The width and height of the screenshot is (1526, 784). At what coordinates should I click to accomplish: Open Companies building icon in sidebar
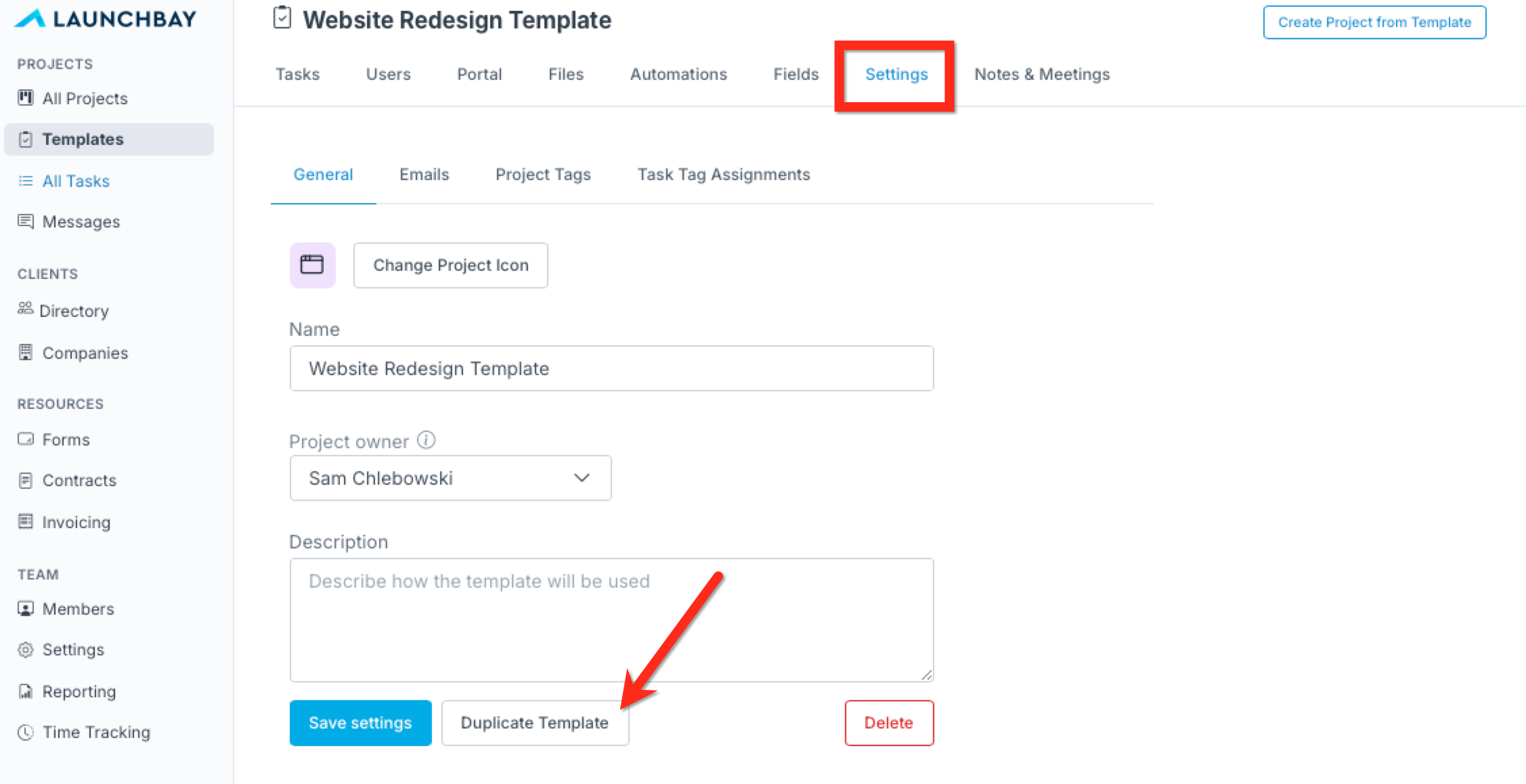pyautogui.click(x=26, y=353)
